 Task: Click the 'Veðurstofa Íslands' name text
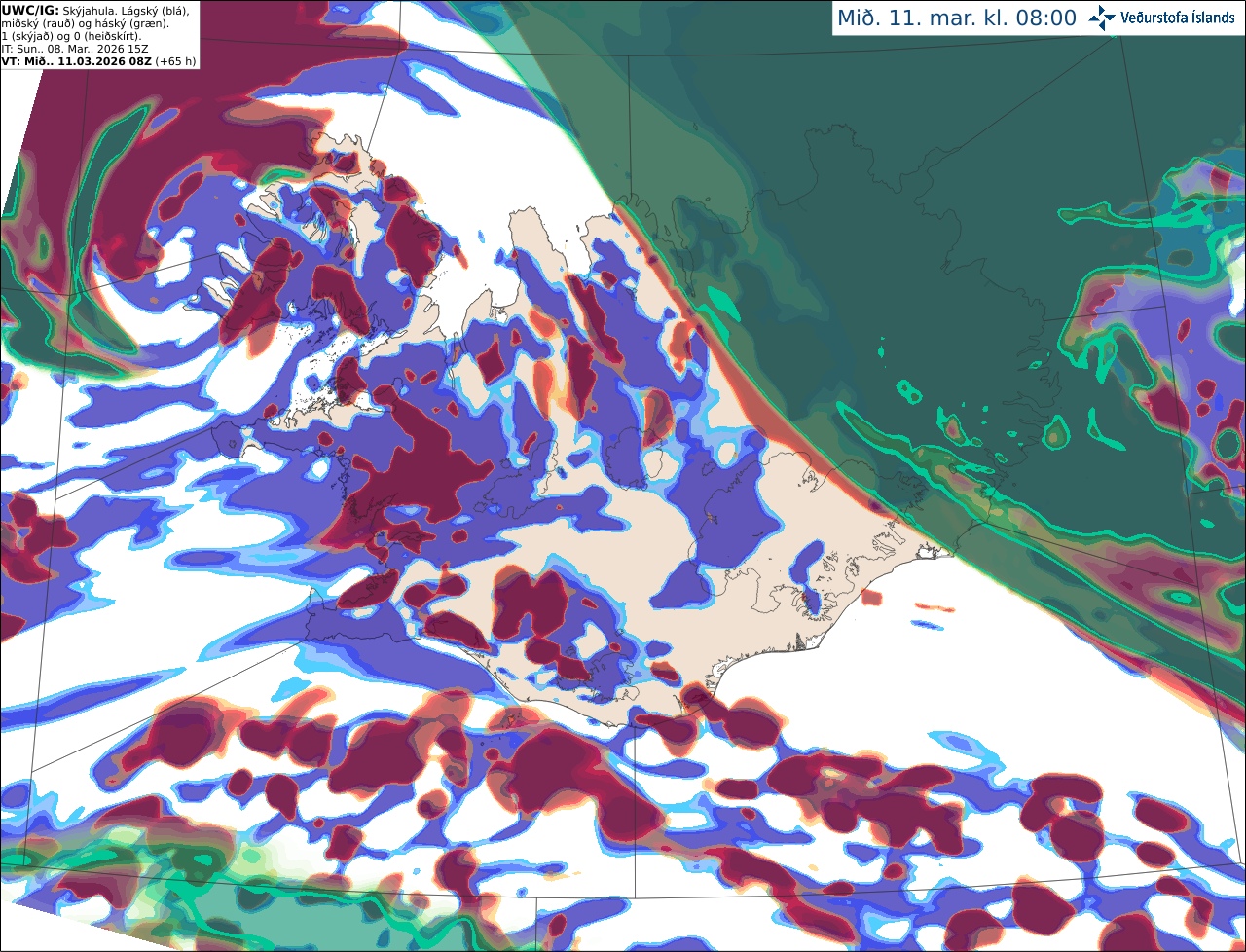[1178, 18]
